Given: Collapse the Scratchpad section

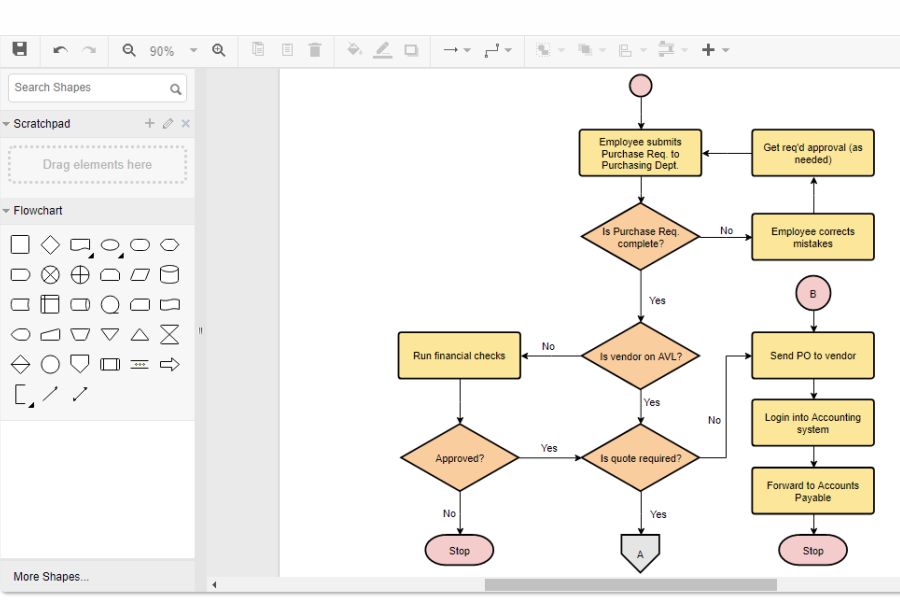Looking at the screenshot, I should [8, 123].
